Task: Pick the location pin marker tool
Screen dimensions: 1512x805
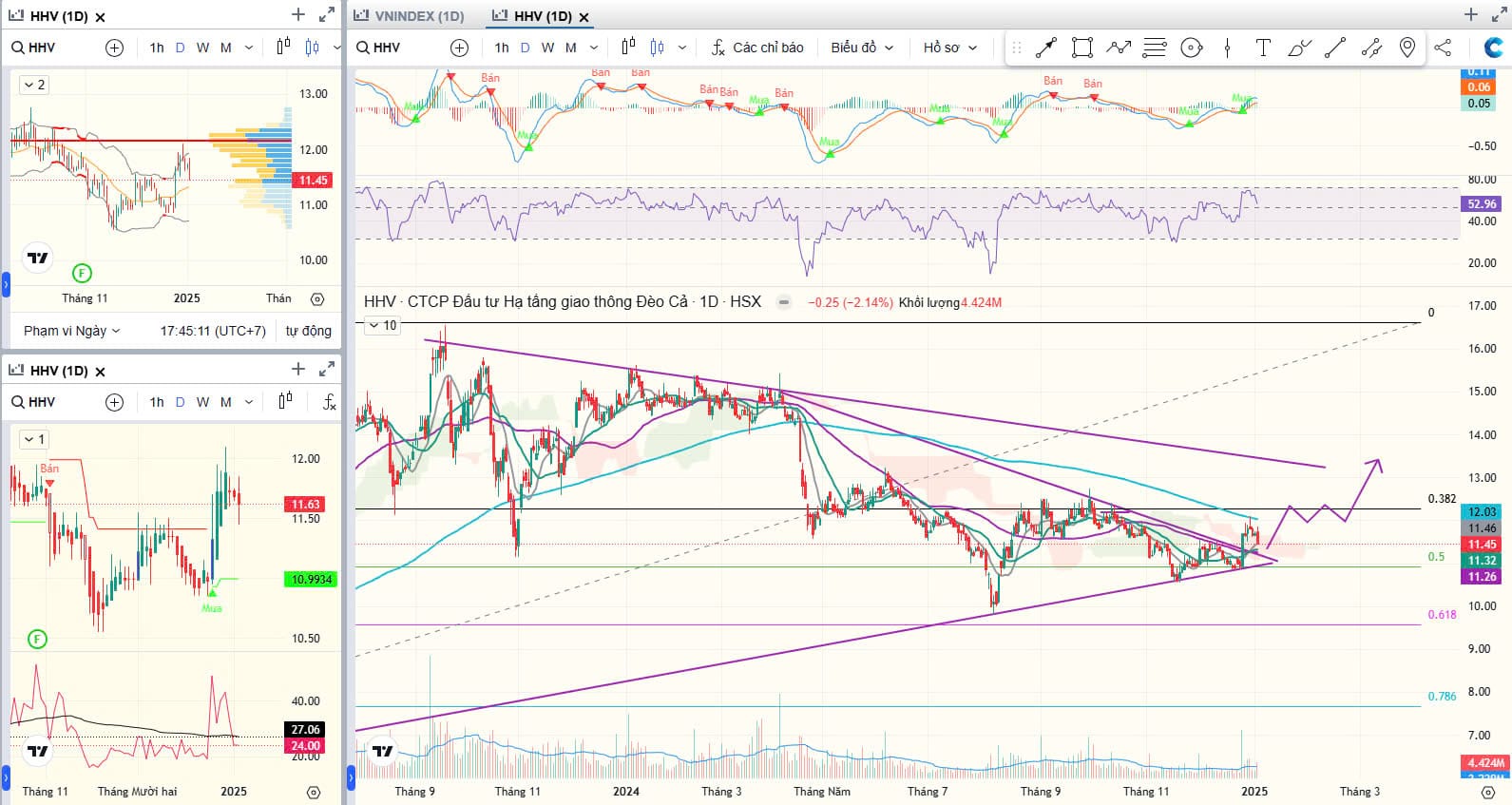Action: pos(1407,48)
